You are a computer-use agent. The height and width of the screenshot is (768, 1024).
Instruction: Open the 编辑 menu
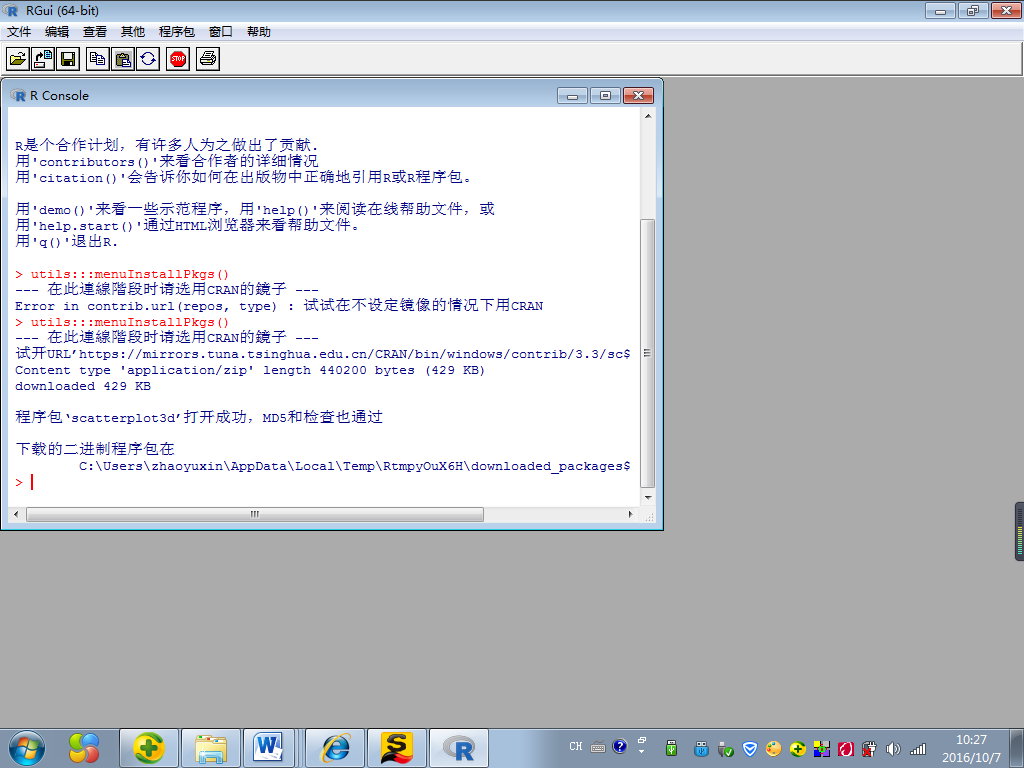(57, 32)
